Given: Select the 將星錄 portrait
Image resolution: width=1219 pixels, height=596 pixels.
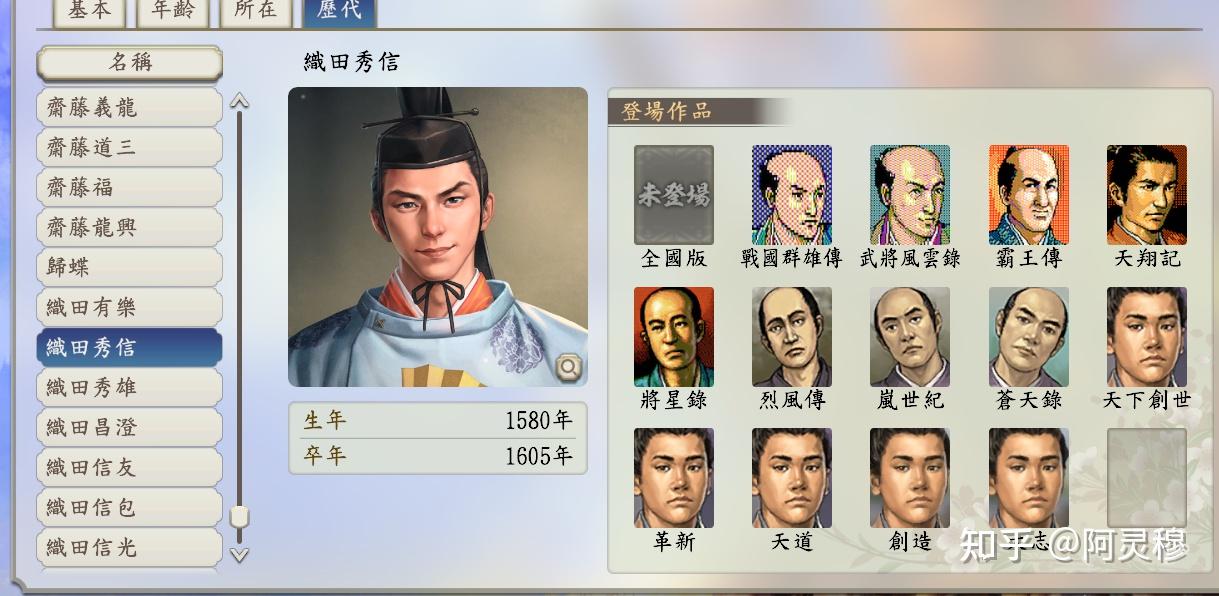Looking at the screenshot, I should [674, 337].
